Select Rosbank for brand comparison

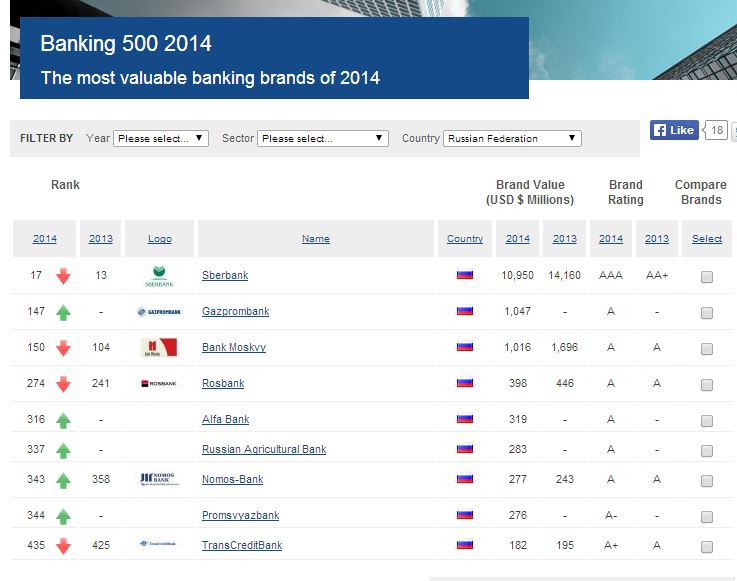(x=706, y=385)
